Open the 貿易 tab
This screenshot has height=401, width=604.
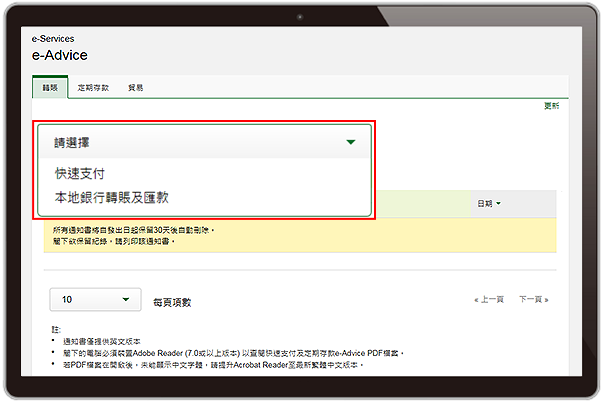[136, 88]
